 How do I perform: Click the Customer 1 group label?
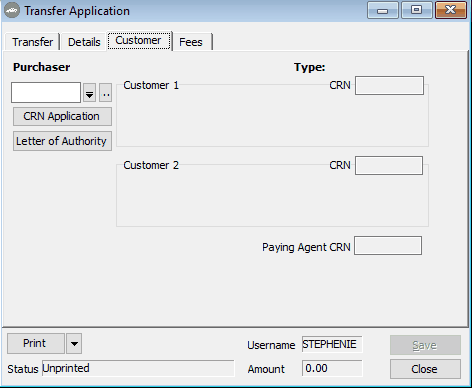pos(151,85)
